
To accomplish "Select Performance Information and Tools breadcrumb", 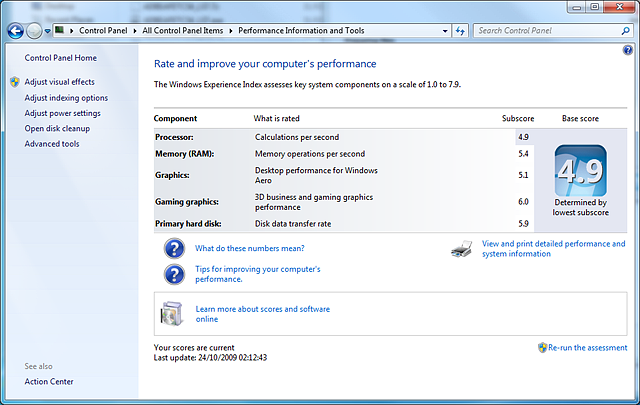I will tap(301, 31).
